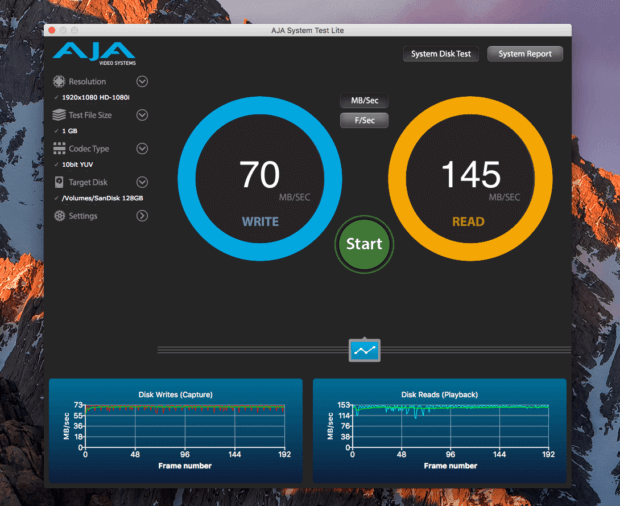Expand the Test File Size dropdown chevron
This screenshot has height=506, width=620.
pos(142,115)
